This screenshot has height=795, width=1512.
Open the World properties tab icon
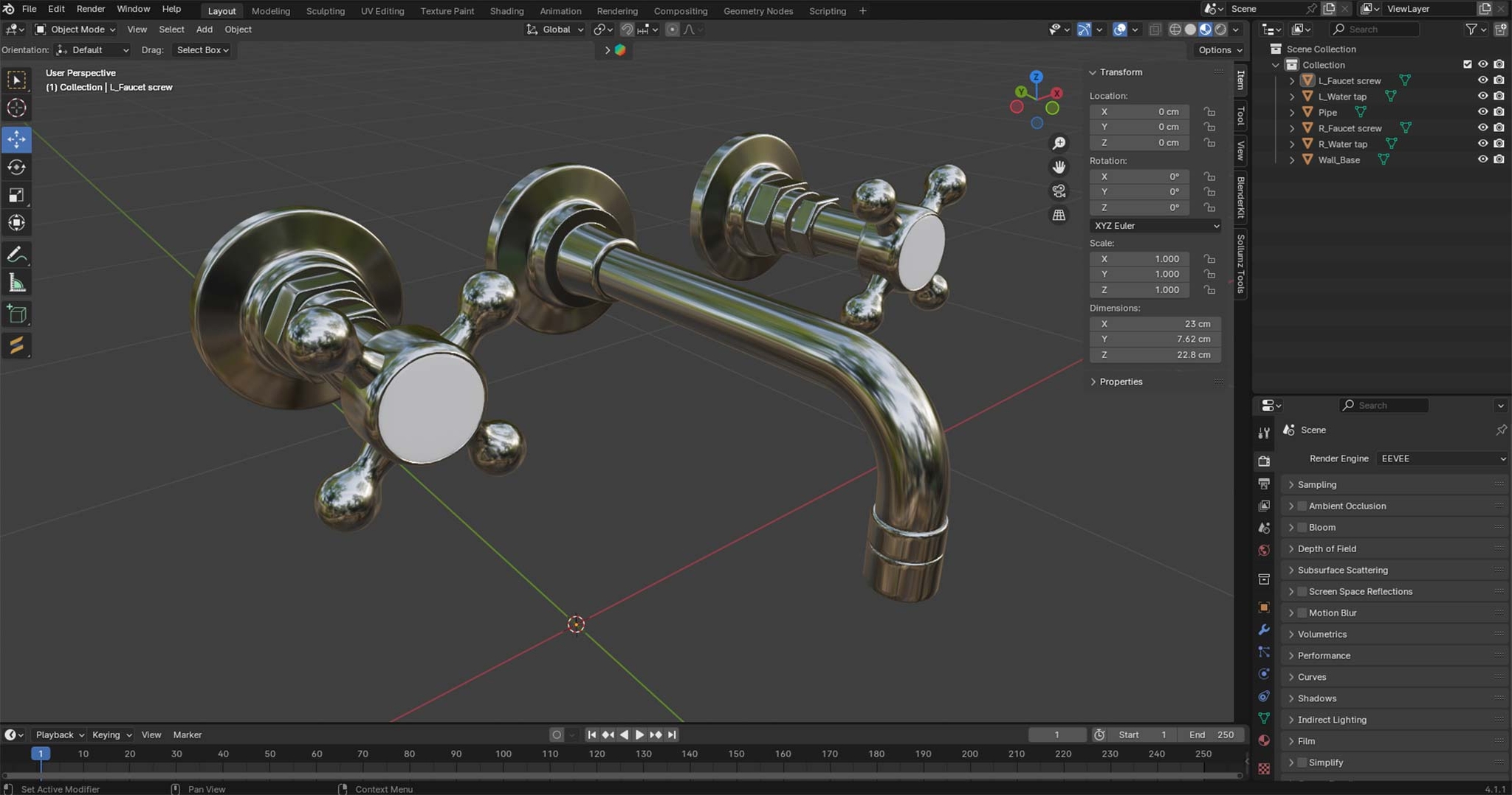click(1264, 550)
